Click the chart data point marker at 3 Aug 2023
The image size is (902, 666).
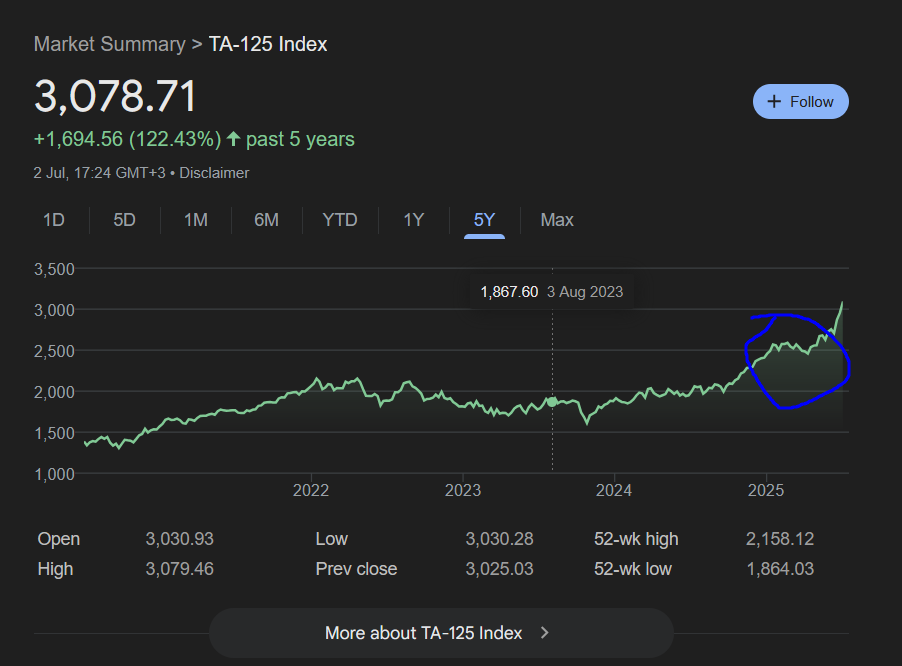(552, 402)
